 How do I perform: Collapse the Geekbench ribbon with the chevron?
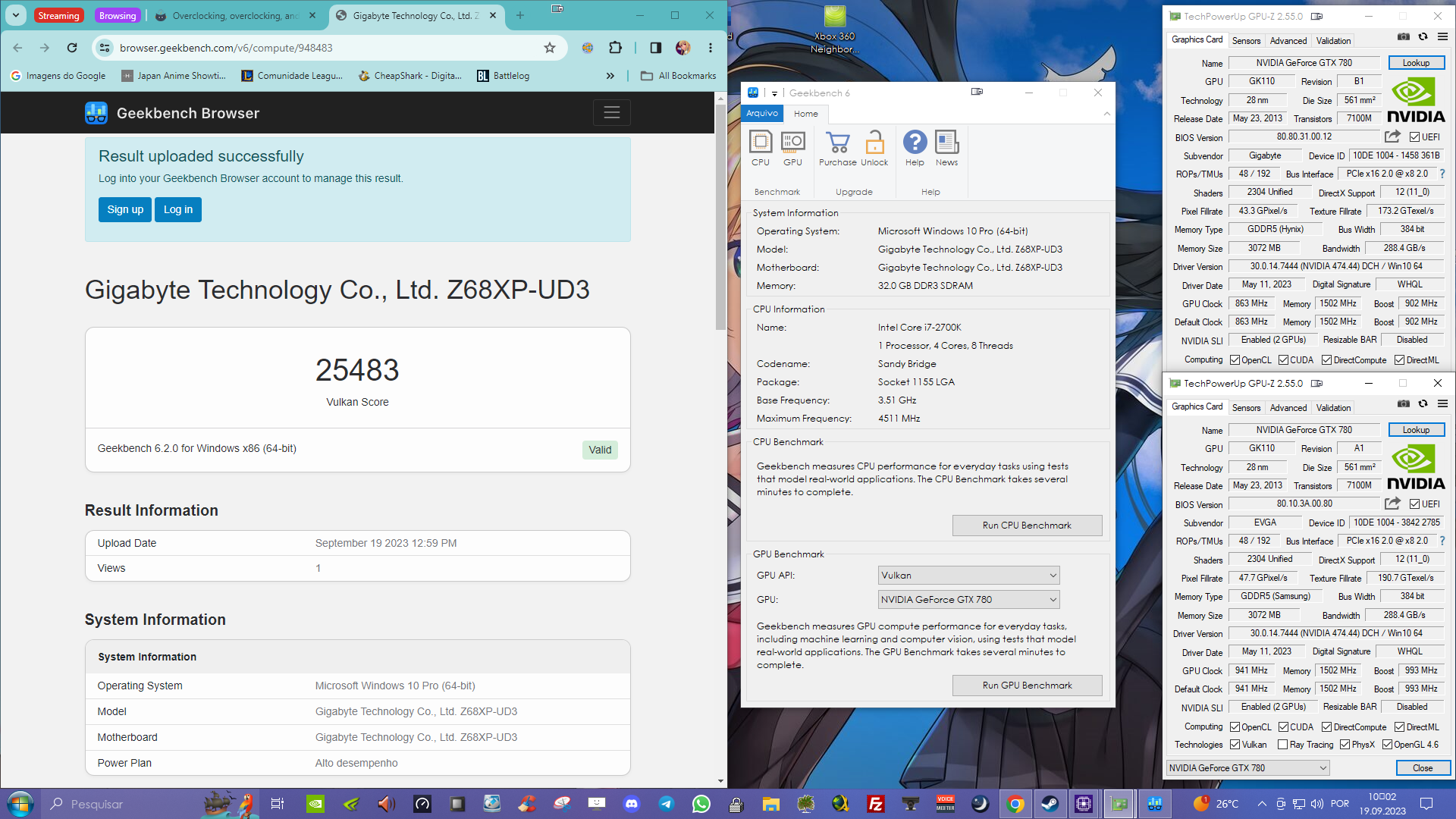1106,114
